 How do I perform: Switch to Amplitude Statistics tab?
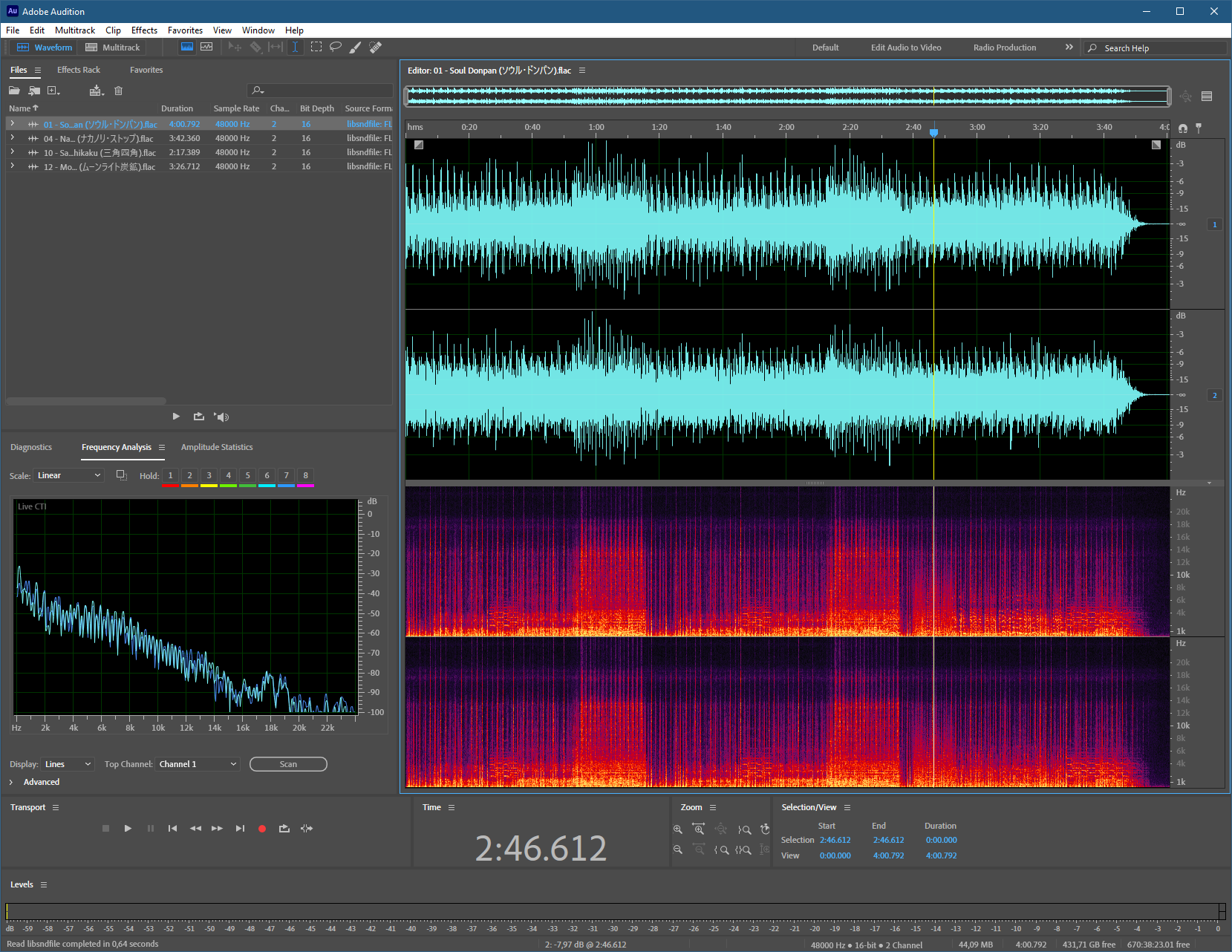click(217, 447)
